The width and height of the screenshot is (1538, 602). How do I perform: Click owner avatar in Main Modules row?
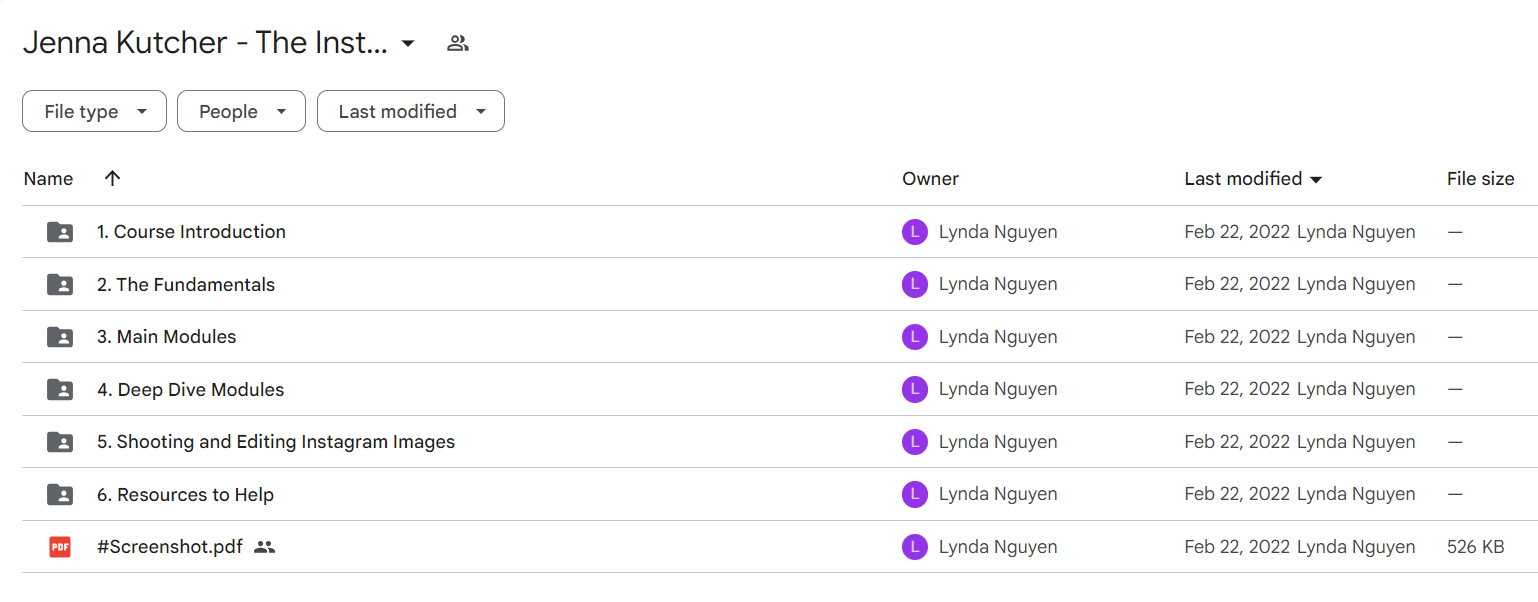pos(915,337)
